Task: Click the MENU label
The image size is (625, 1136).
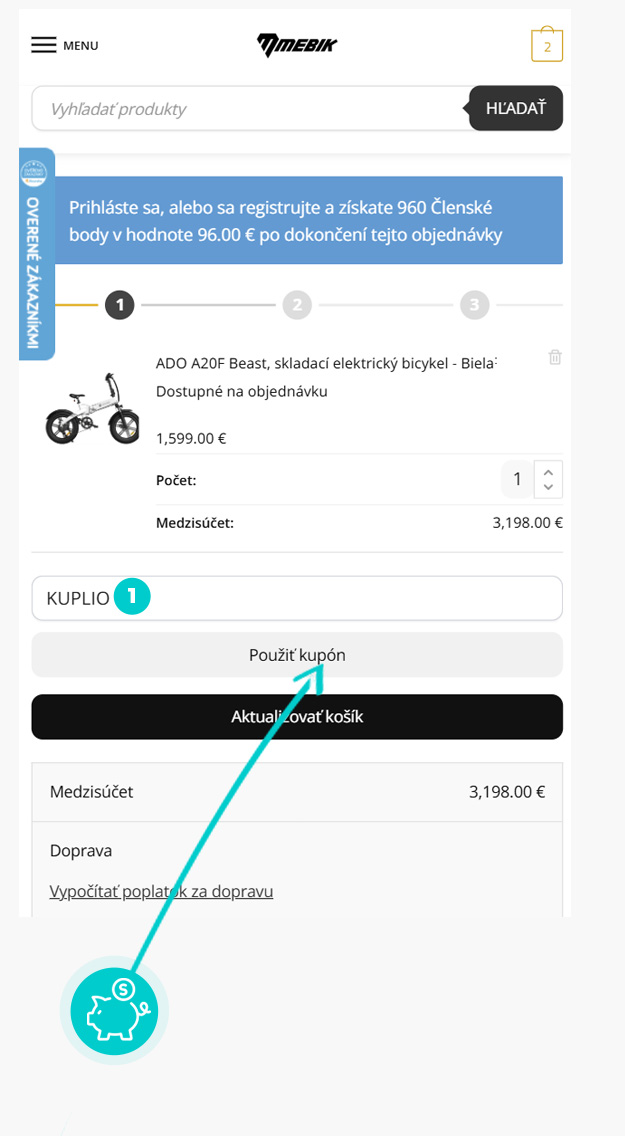Action: (x=80, y=46)
